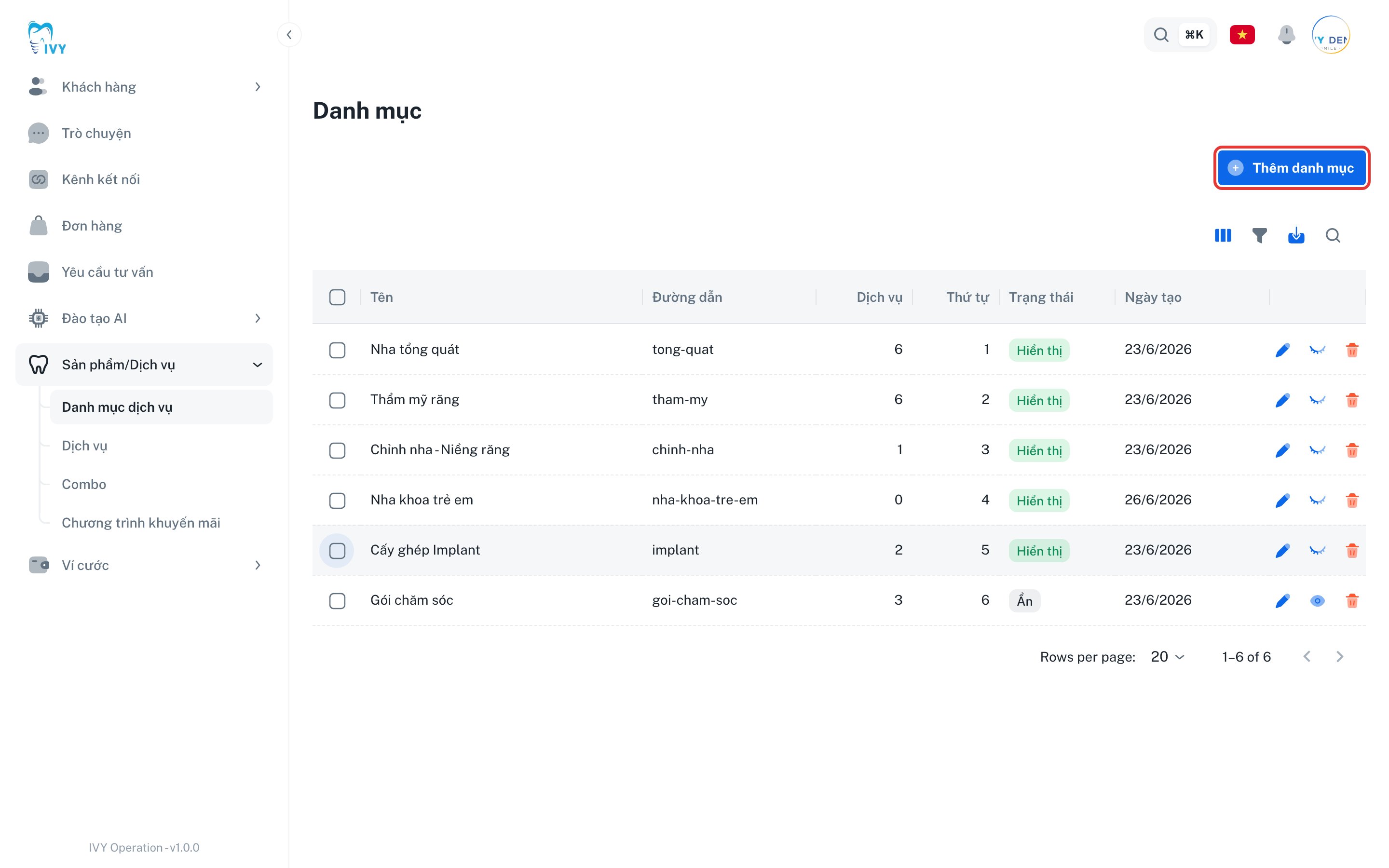Open the global search icon in header

[x=1161, y=34]
